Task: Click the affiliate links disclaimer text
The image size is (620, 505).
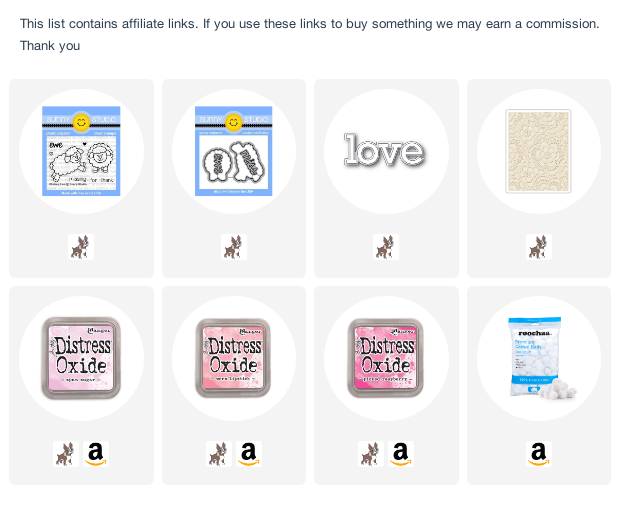Action: click(310, 34)
